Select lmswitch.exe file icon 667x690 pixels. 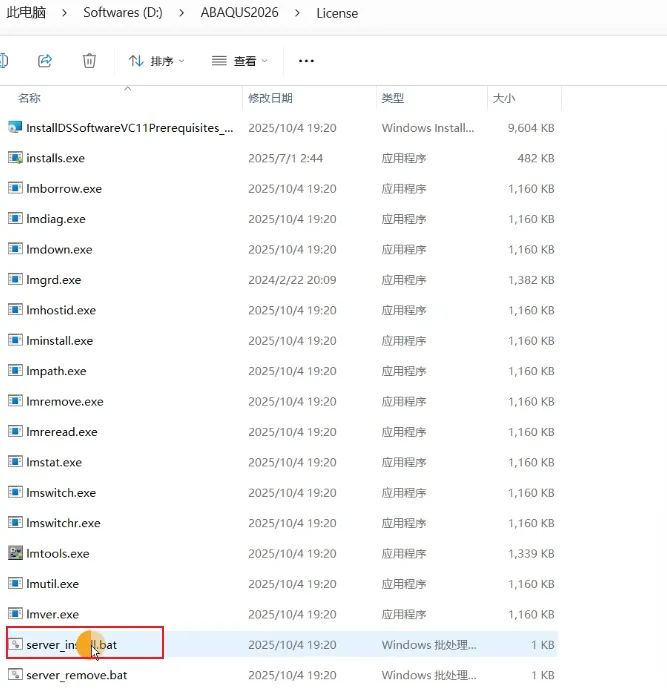[15, 492]
